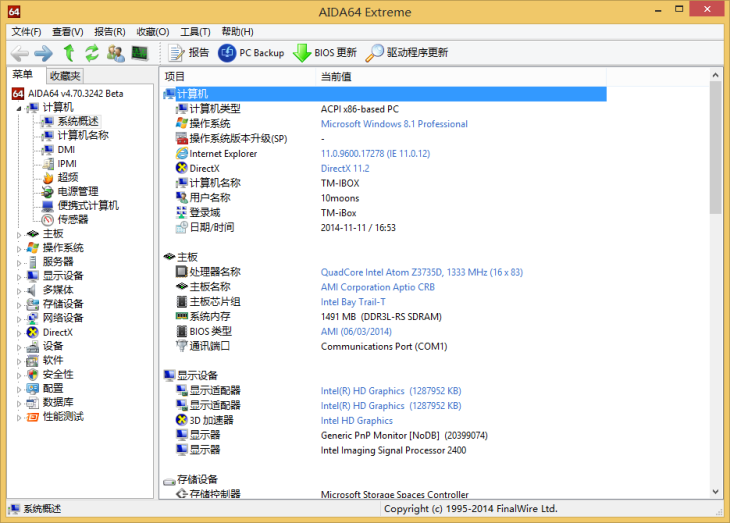Open the 帮助(H) menu
Image resolution: width=730 pixels, height=523 pixels.
point(237,32)
